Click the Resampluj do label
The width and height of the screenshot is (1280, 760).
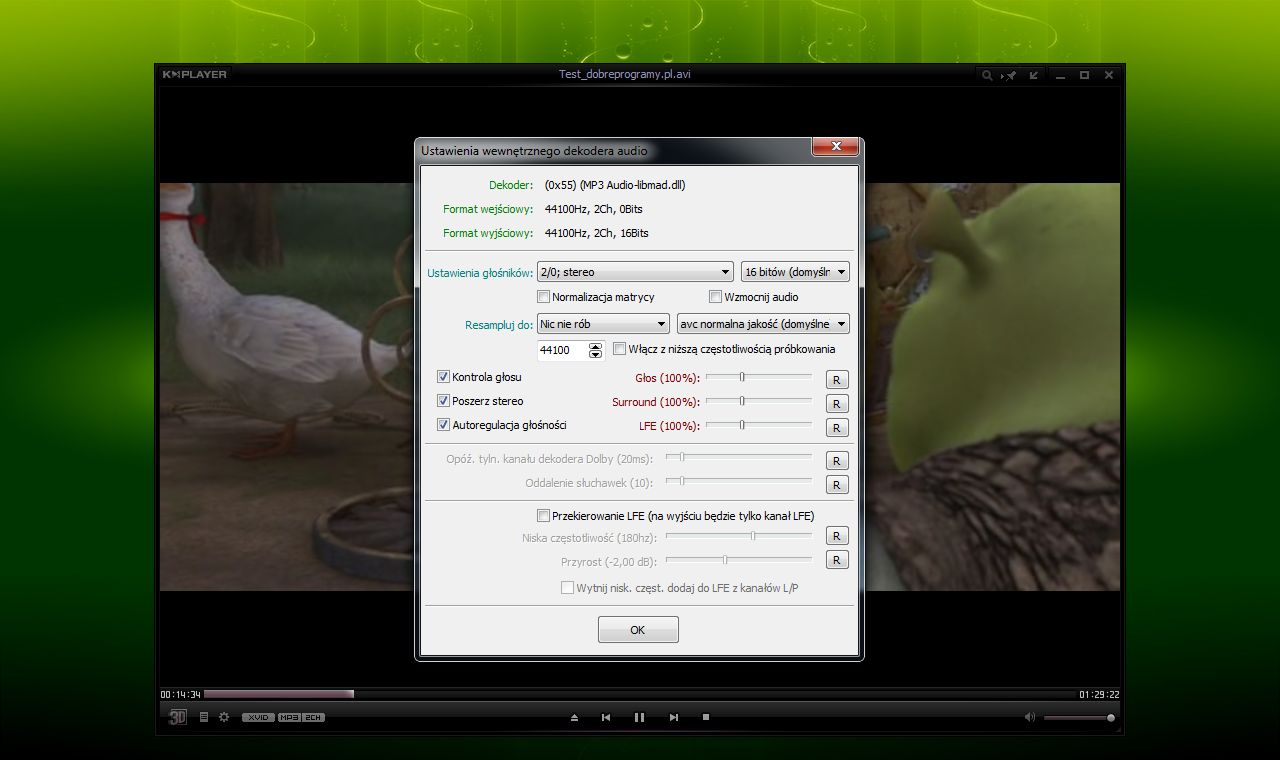click(499, 325)
